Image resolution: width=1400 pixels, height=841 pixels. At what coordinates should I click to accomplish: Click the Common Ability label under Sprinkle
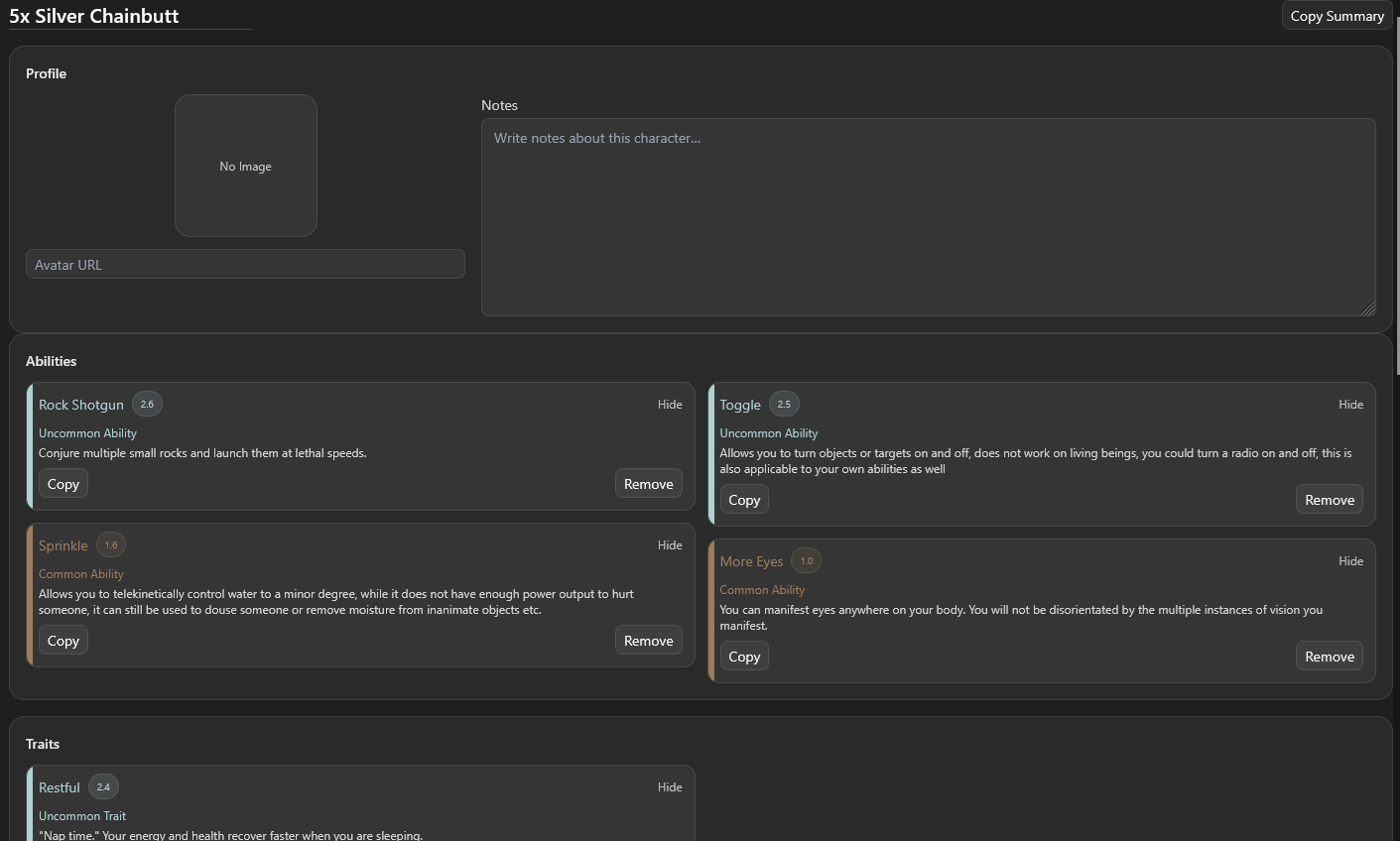pyautogui.click(x=81, y=574)
